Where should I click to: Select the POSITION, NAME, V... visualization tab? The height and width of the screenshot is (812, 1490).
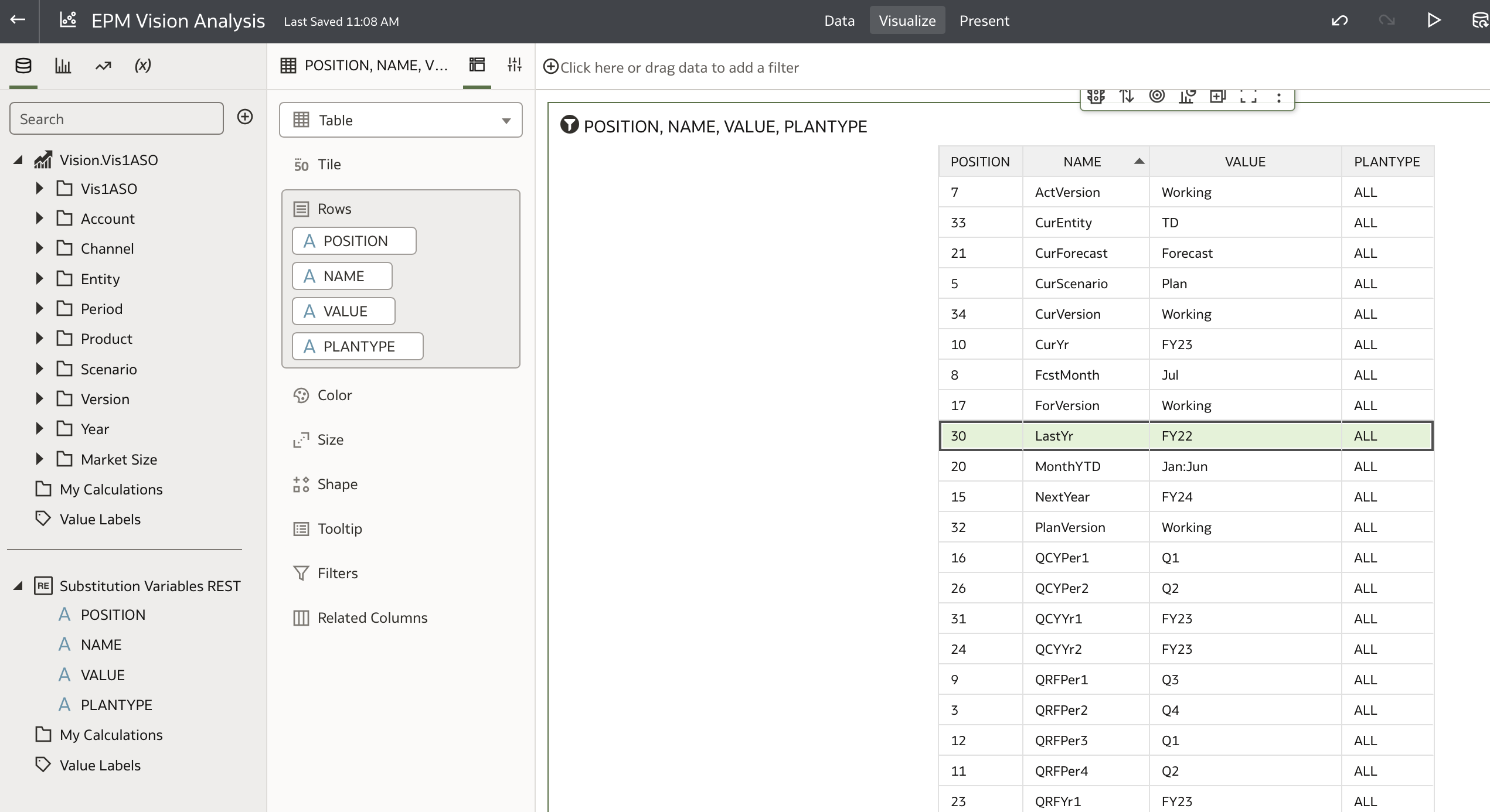click(x=364, y=65)
